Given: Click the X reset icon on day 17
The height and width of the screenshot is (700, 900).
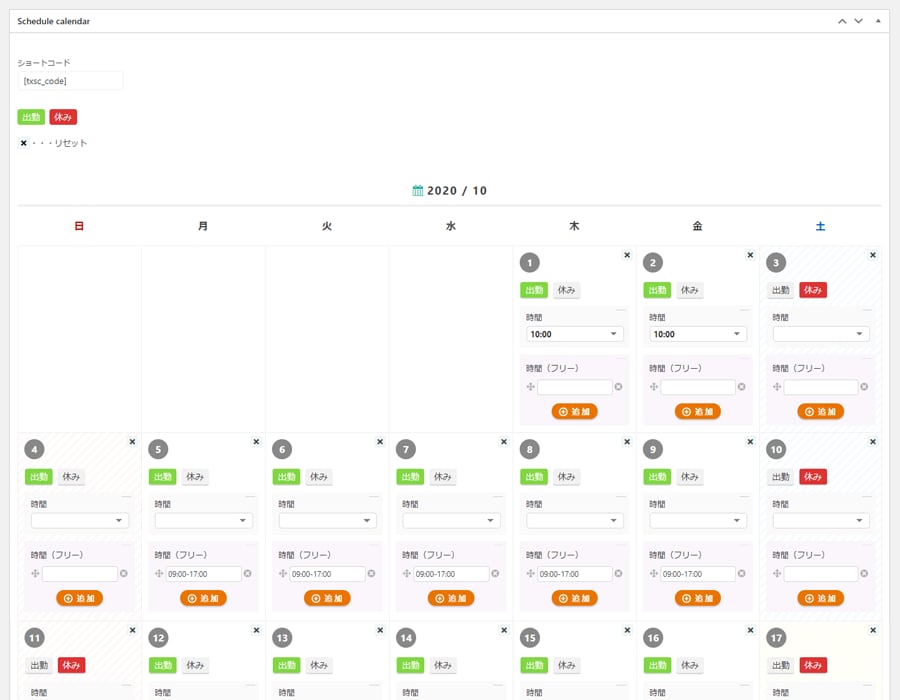Looking at the screenshot, I should coord(872,630).
